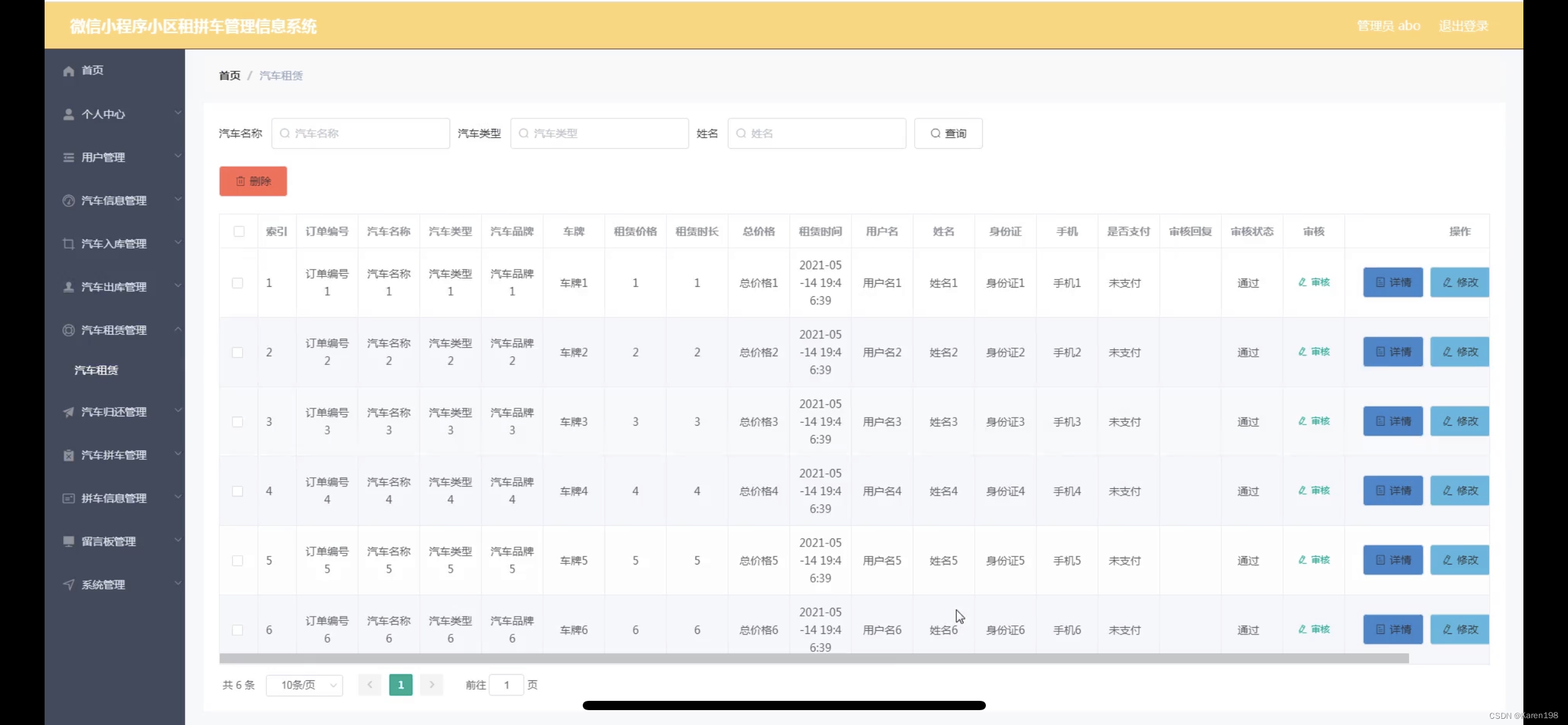1568x725 pixels.
Task: Expand the 汽车信息管理 submenu arrow
Action: click(x=178, y=199)
